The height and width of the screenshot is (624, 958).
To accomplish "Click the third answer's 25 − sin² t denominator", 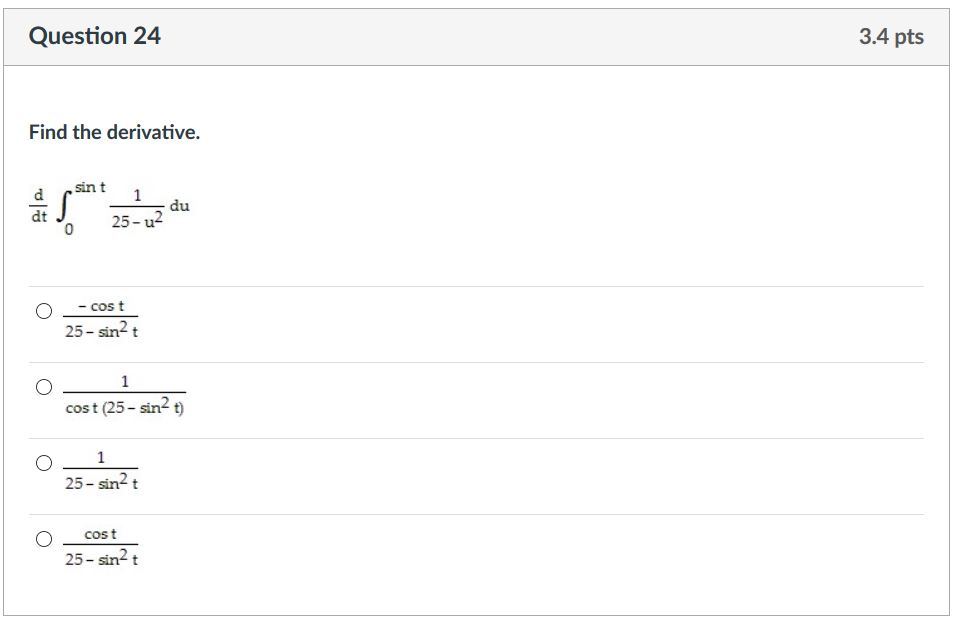I will (x=101, y=482).
